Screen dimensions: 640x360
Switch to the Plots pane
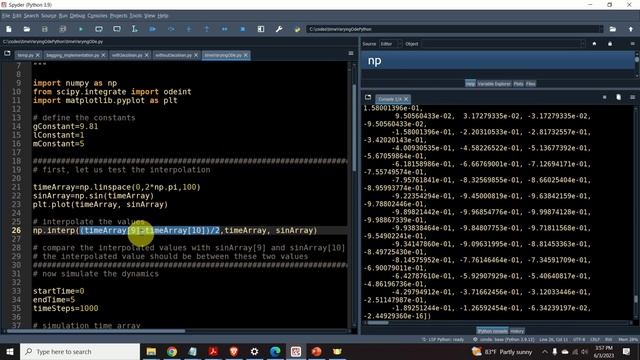pyautogui.click(x=518, y=84)
